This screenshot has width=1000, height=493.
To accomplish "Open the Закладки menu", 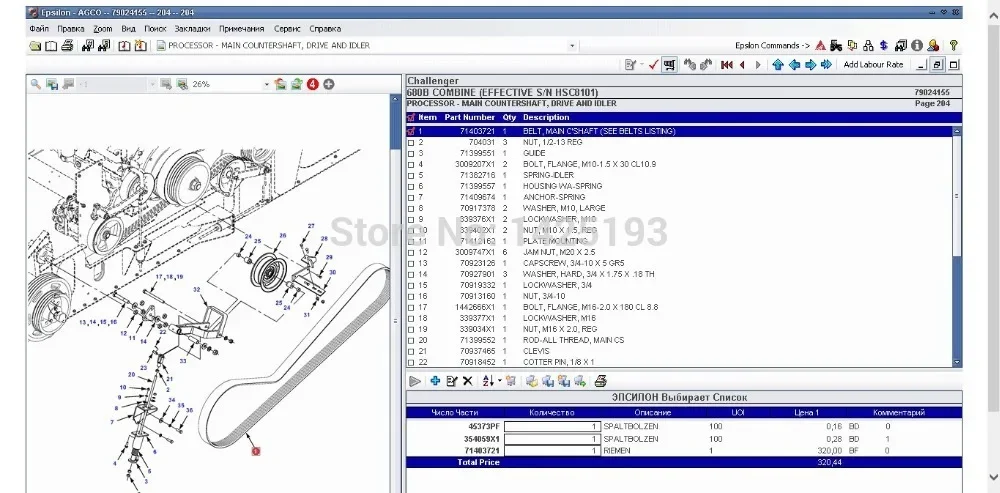I will coord(193,29).
